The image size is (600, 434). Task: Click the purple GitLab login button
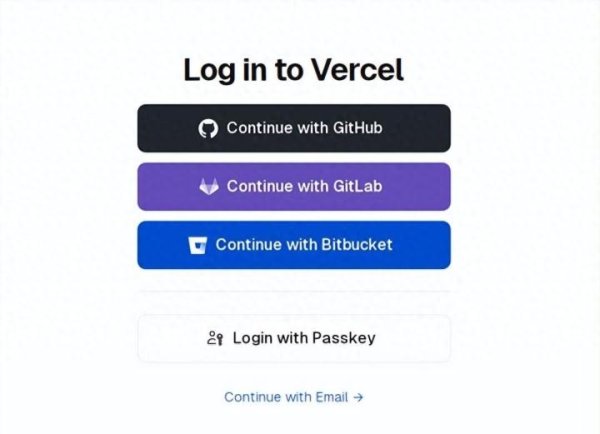click(x=294, y=187)
